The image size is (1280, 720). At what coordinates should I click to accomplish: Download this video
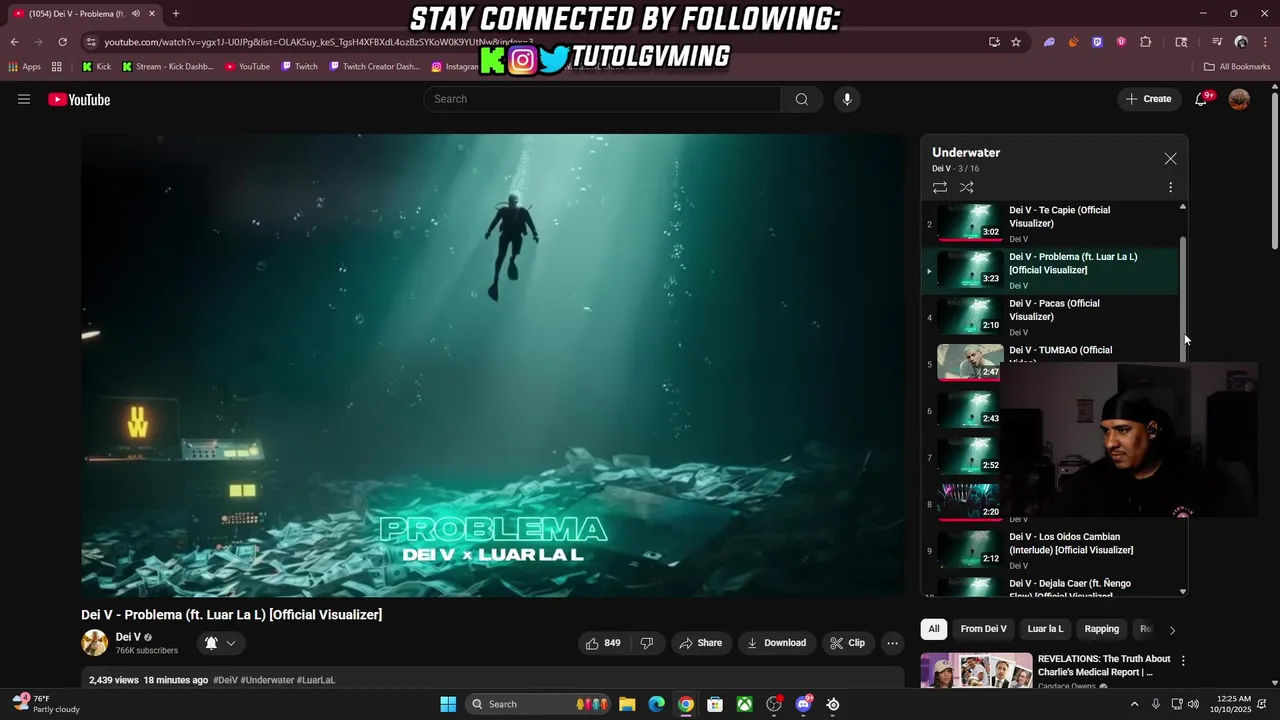(x=777, y=643)
